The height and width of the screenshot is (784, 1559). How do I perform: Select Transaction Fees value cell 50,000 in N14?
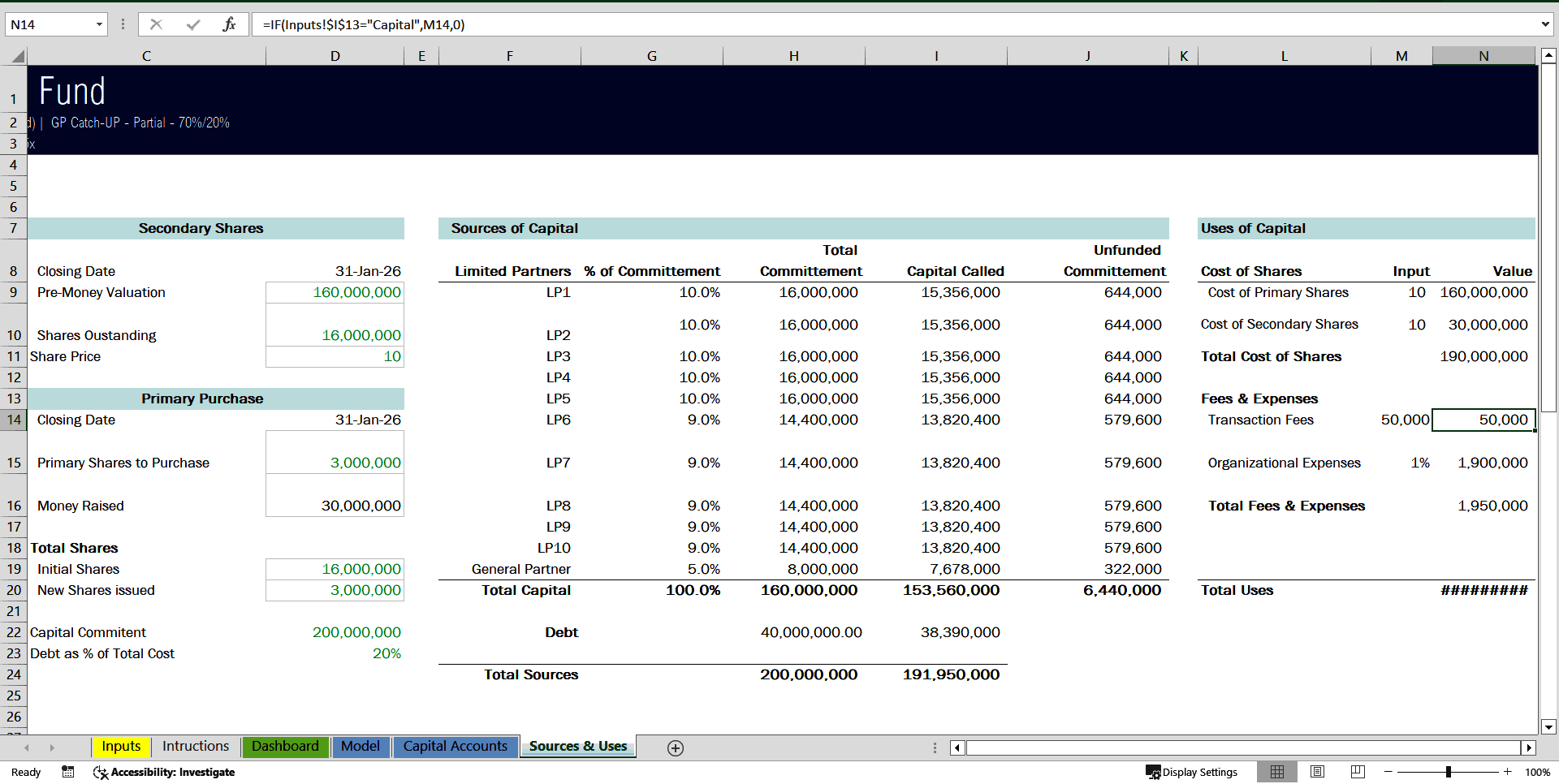1483,420
